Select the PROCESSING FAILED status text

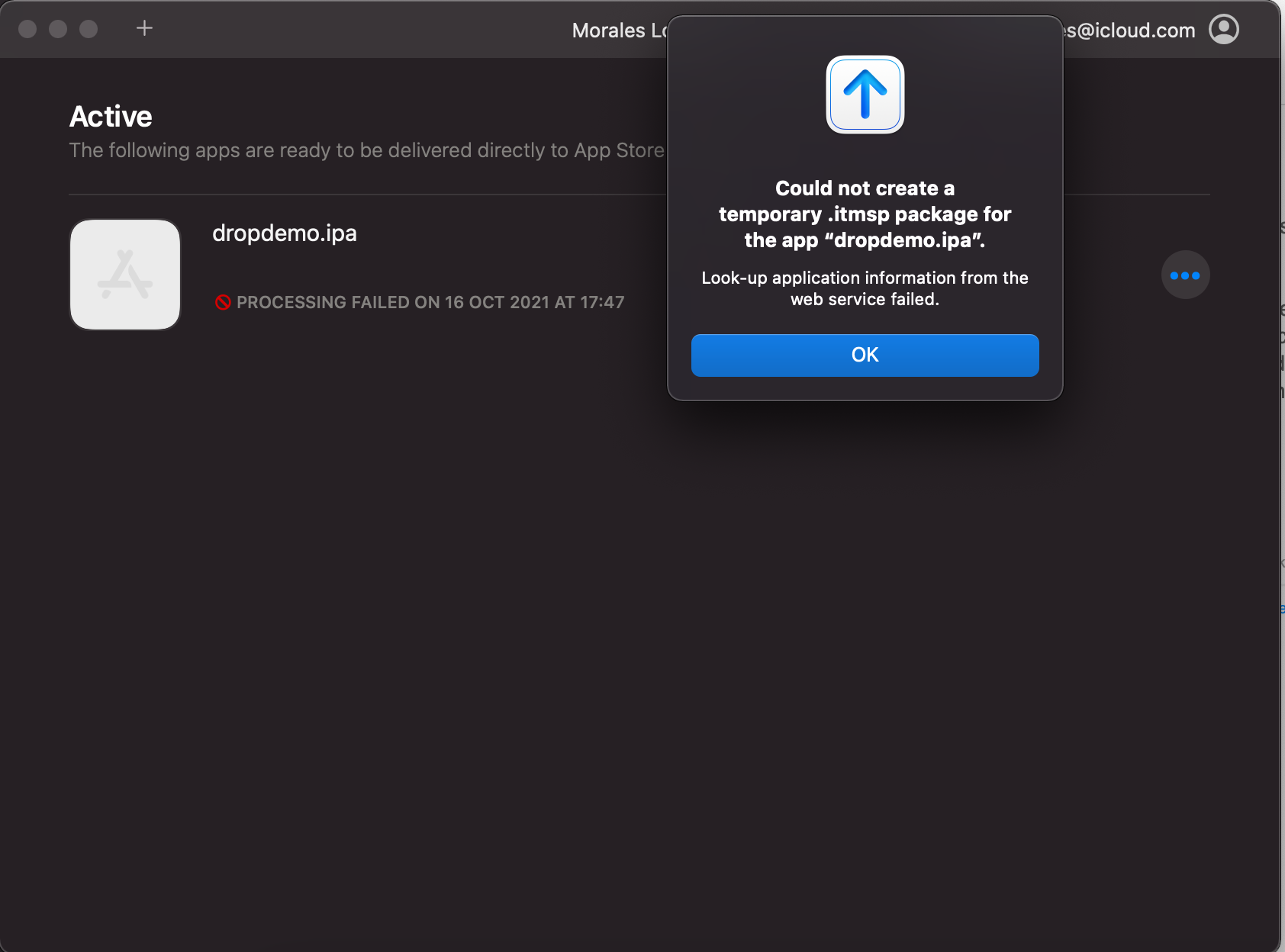(x=431, y=302)
